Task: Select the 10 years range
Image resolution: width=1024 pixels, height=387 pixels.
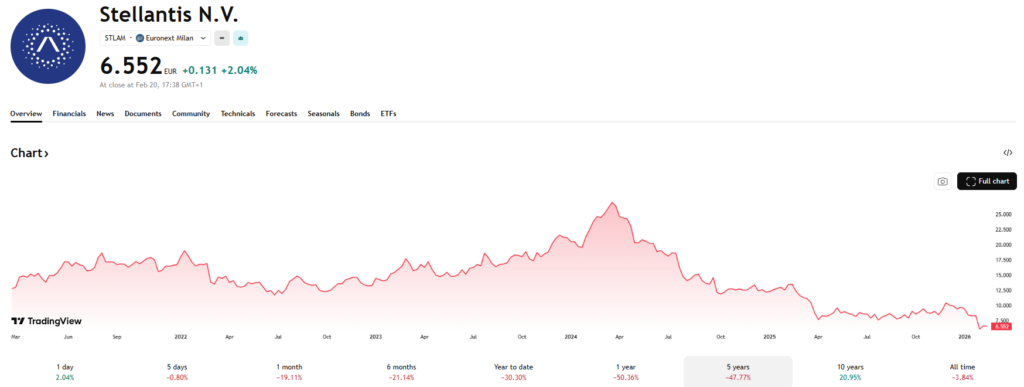Action: pyautogui.click(x=850, y=372)
